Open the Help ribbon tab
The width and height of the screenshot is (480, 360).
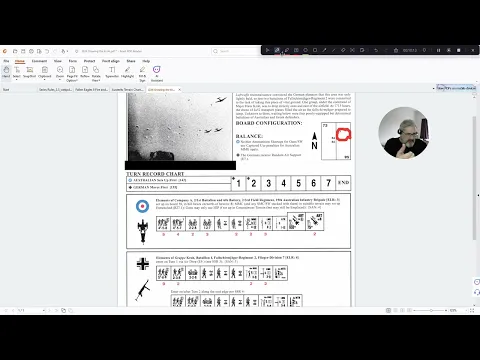click(146, 61)
